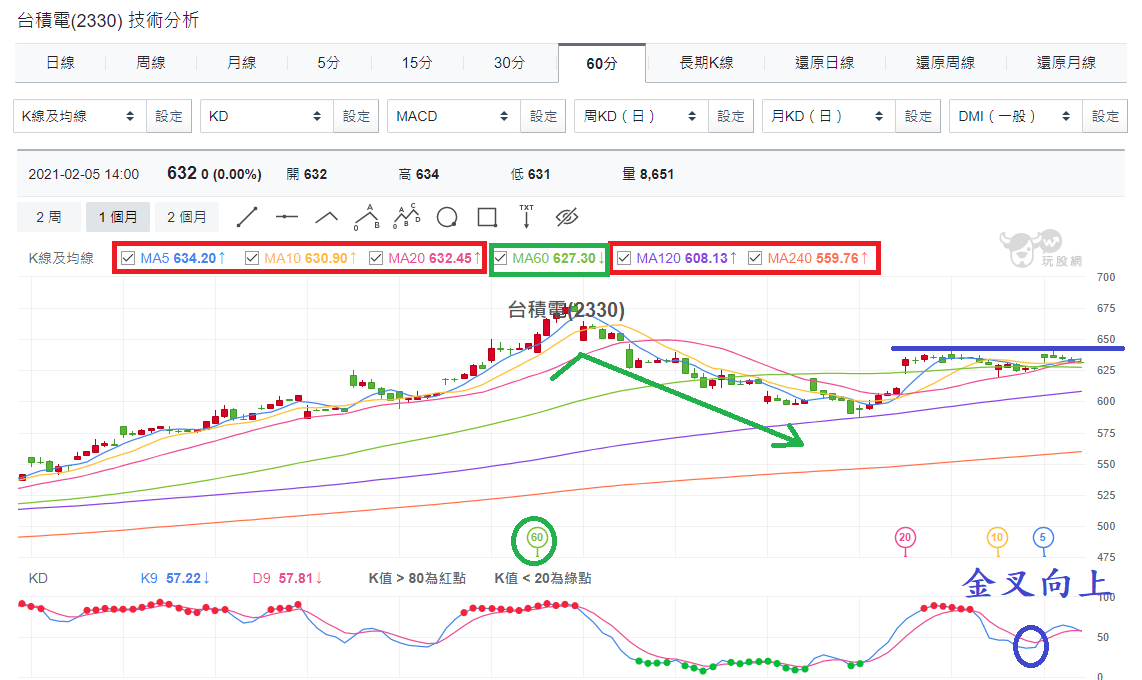This screenshot has width=1142, height=680.
Task: Uncheck the MA120 moving average checkbox
Action: click(624, 258)
